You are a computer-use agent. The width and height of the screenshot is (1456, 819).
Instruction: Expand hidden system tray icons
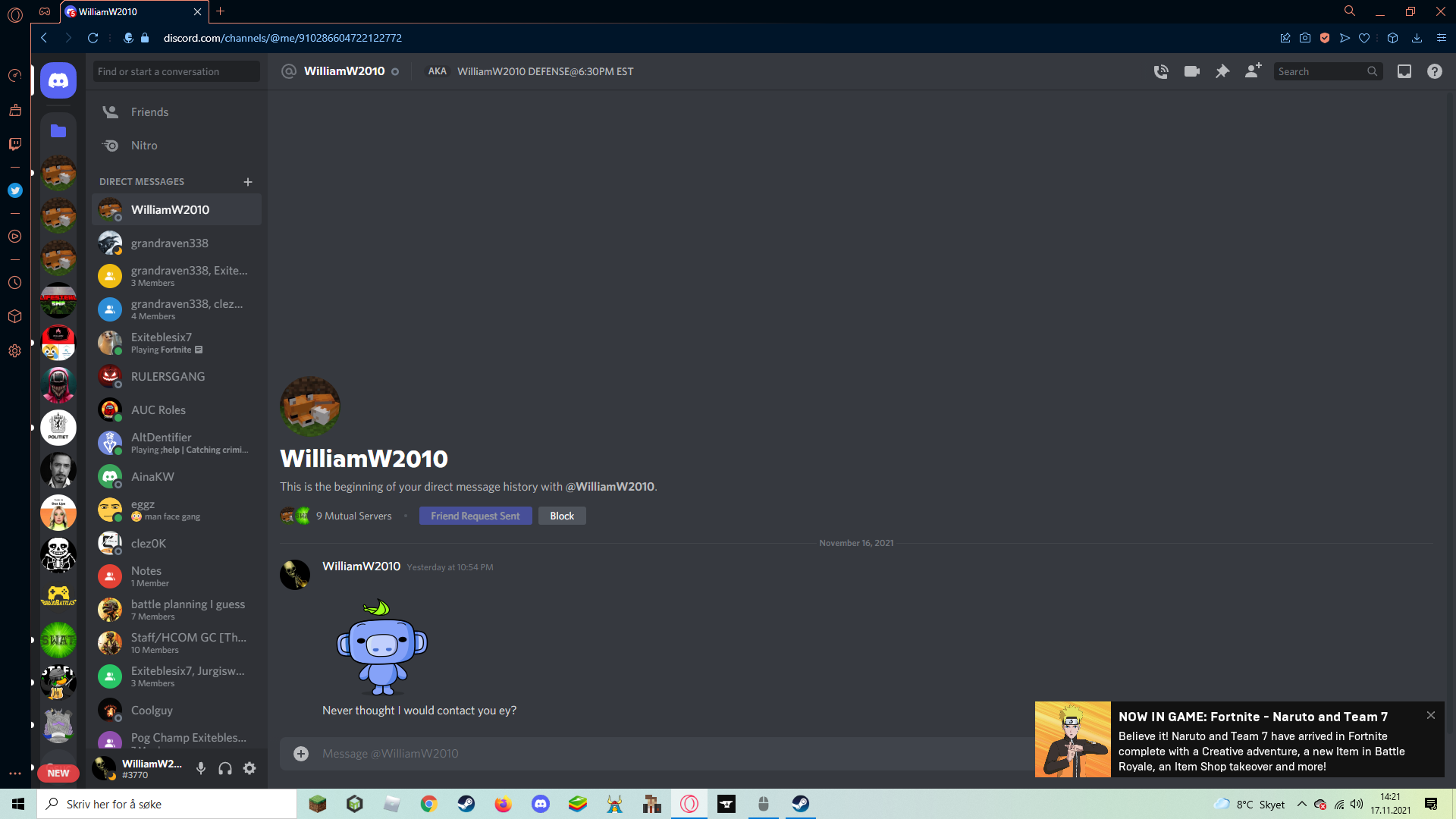coord(1302,804)
